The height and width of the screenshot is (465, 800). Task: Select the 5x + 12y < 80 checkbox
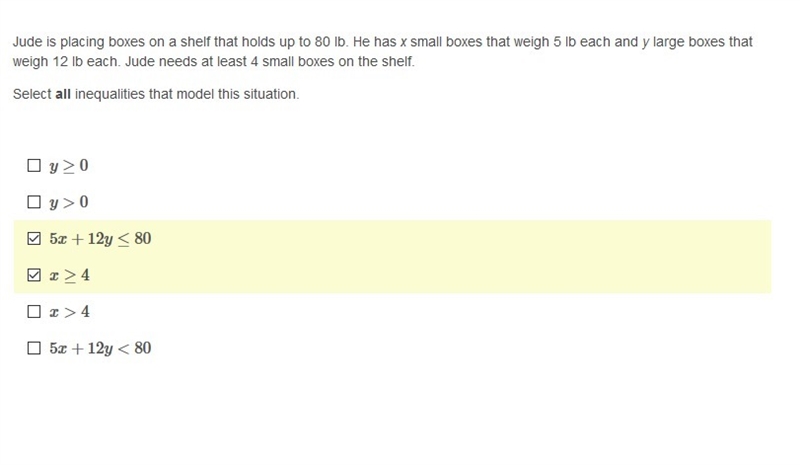(34, 348)
